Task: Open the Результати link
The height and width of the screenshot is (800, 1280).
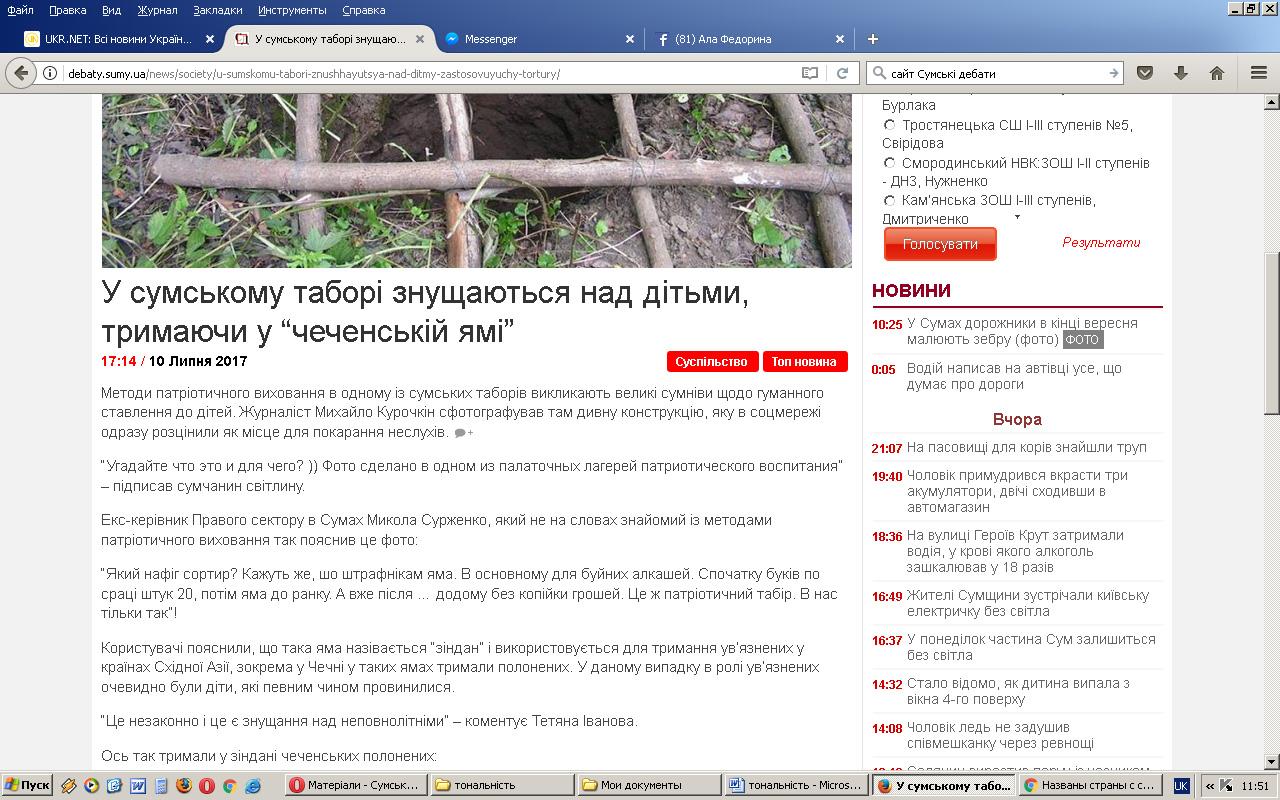Action: click(x=1101, y=242)
